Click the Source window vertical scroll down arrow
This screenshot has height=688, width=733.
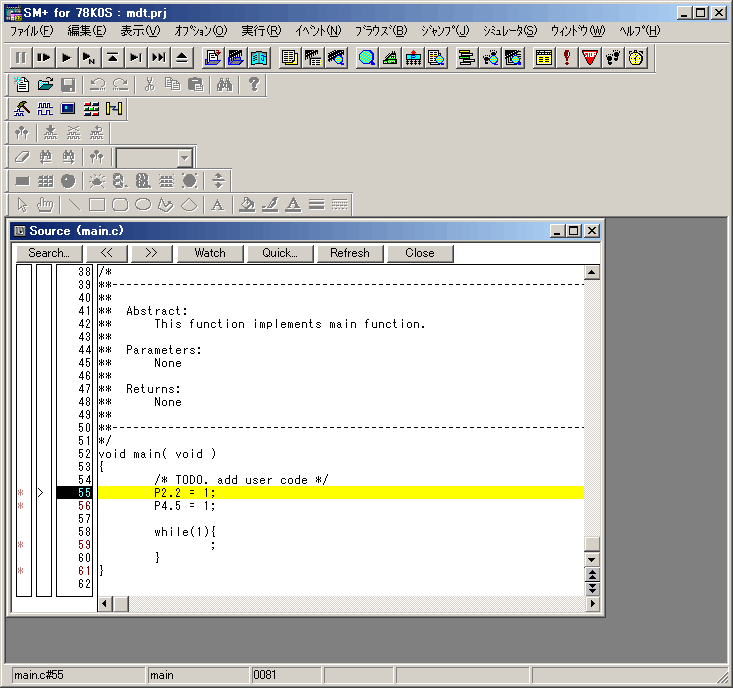(592, 559)
